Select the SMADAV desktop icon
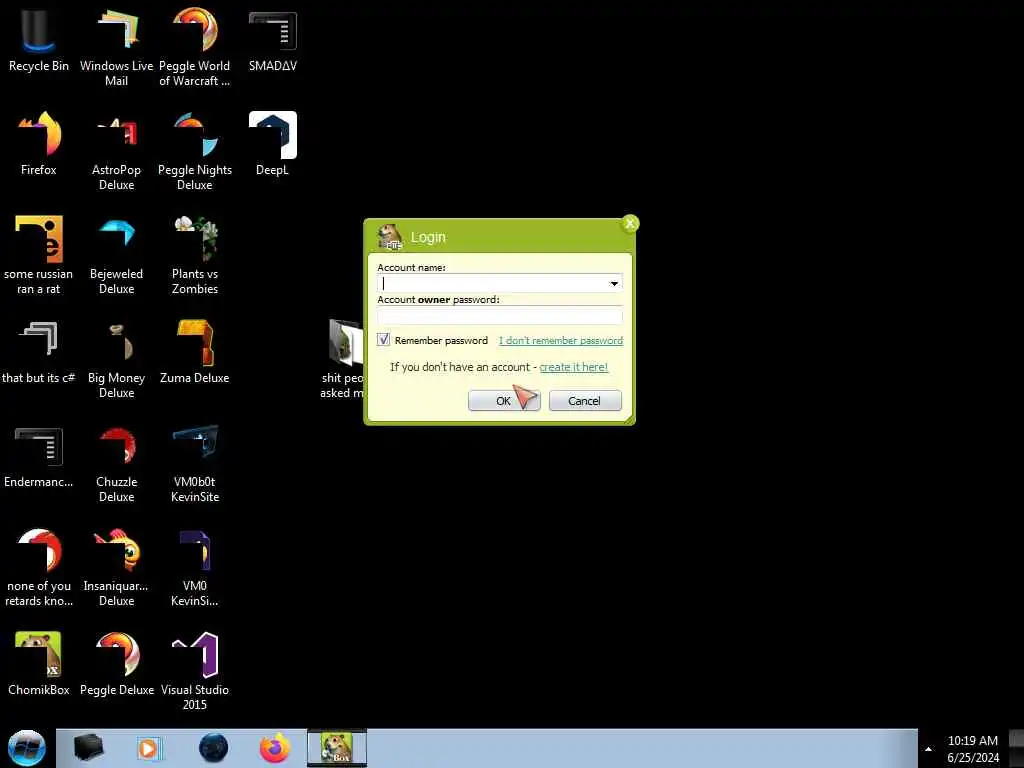Viewport: 1024px width, 768px height. [x=272, y=39]
